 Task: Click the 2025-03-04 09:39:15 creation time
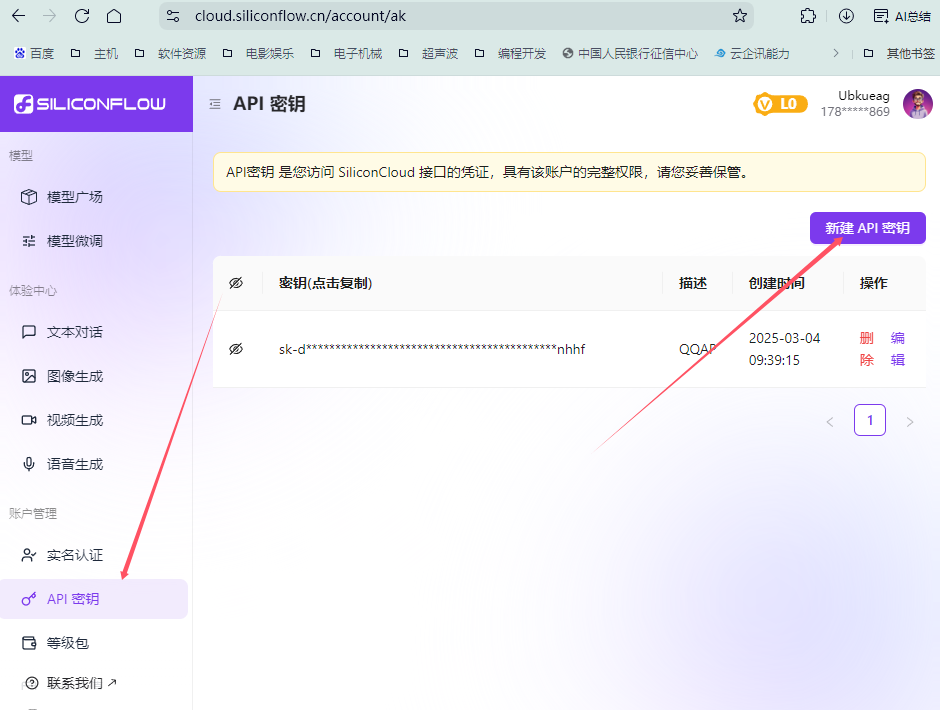784,349
